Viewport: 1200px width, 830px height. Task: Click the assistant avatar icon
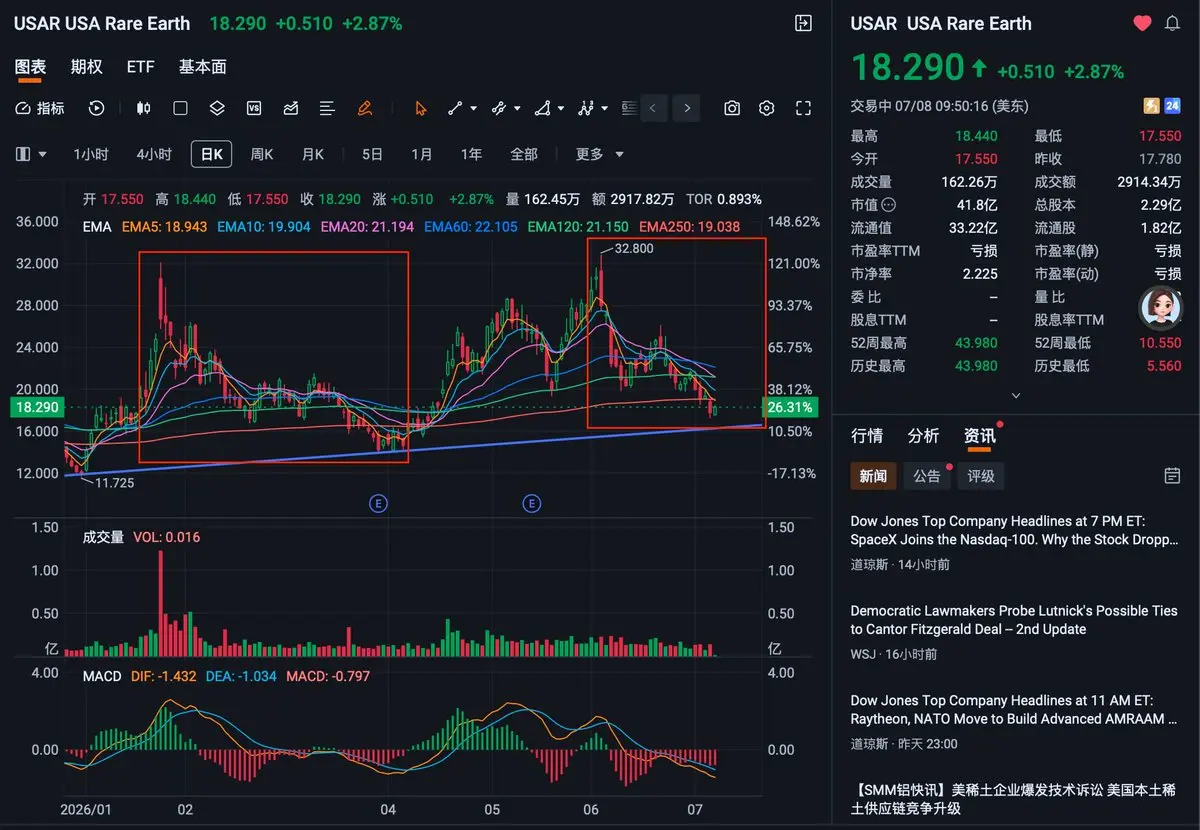pyautogui.click(x=1160, y=308)
